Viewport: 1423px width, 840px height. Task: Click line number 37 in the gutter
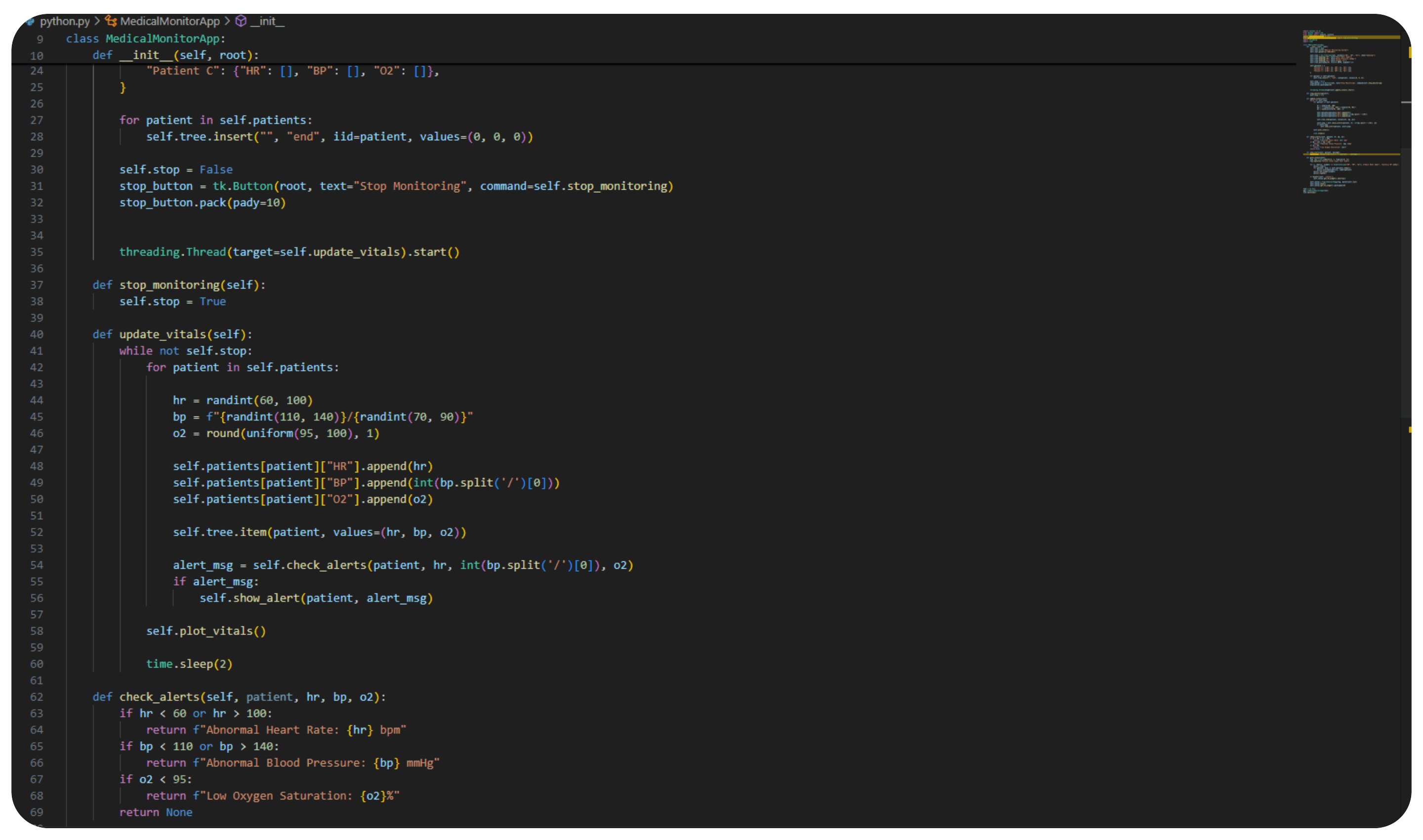(37, 285)
